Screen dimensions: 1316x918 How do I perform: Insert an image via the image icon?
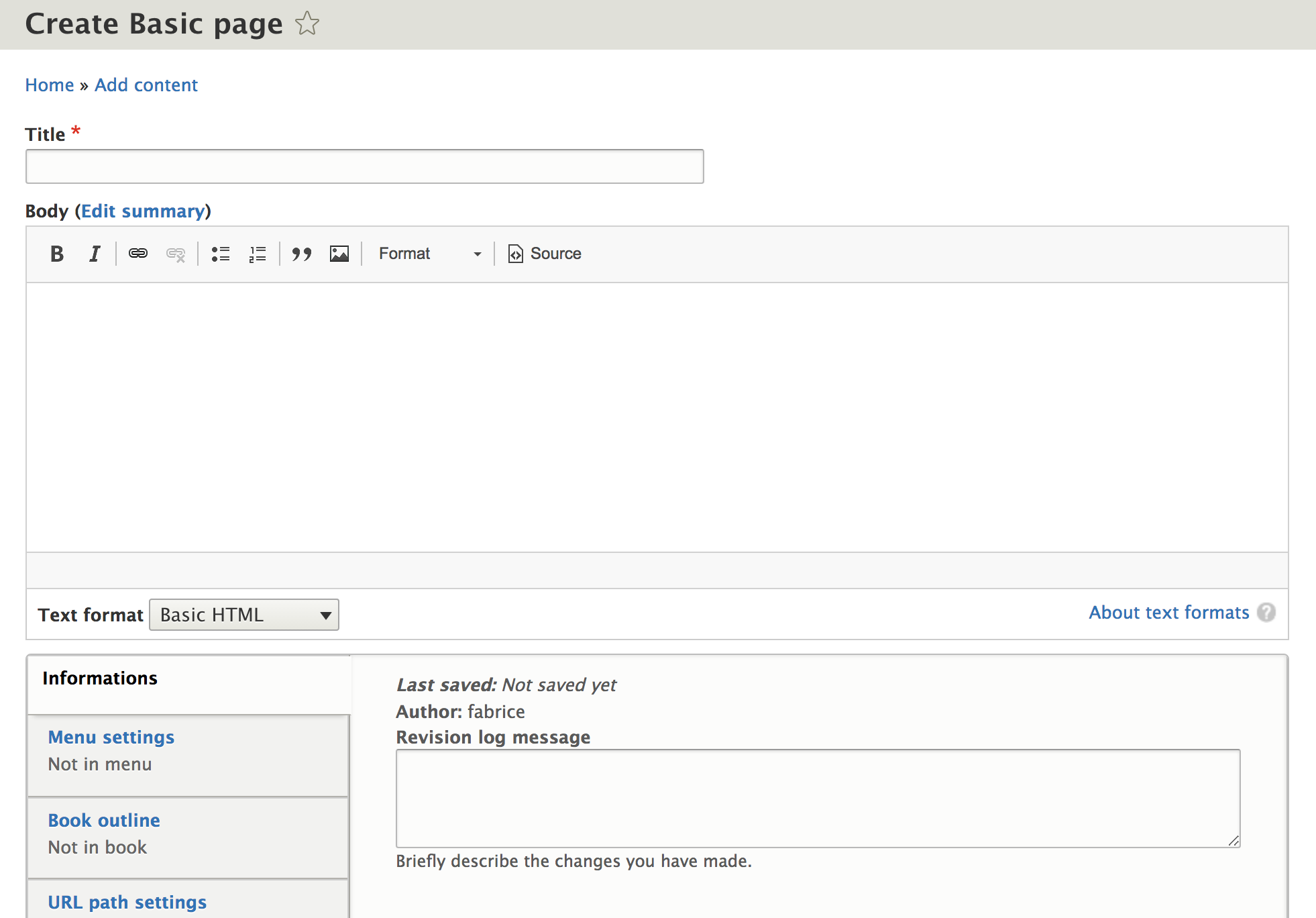point(339,254)
